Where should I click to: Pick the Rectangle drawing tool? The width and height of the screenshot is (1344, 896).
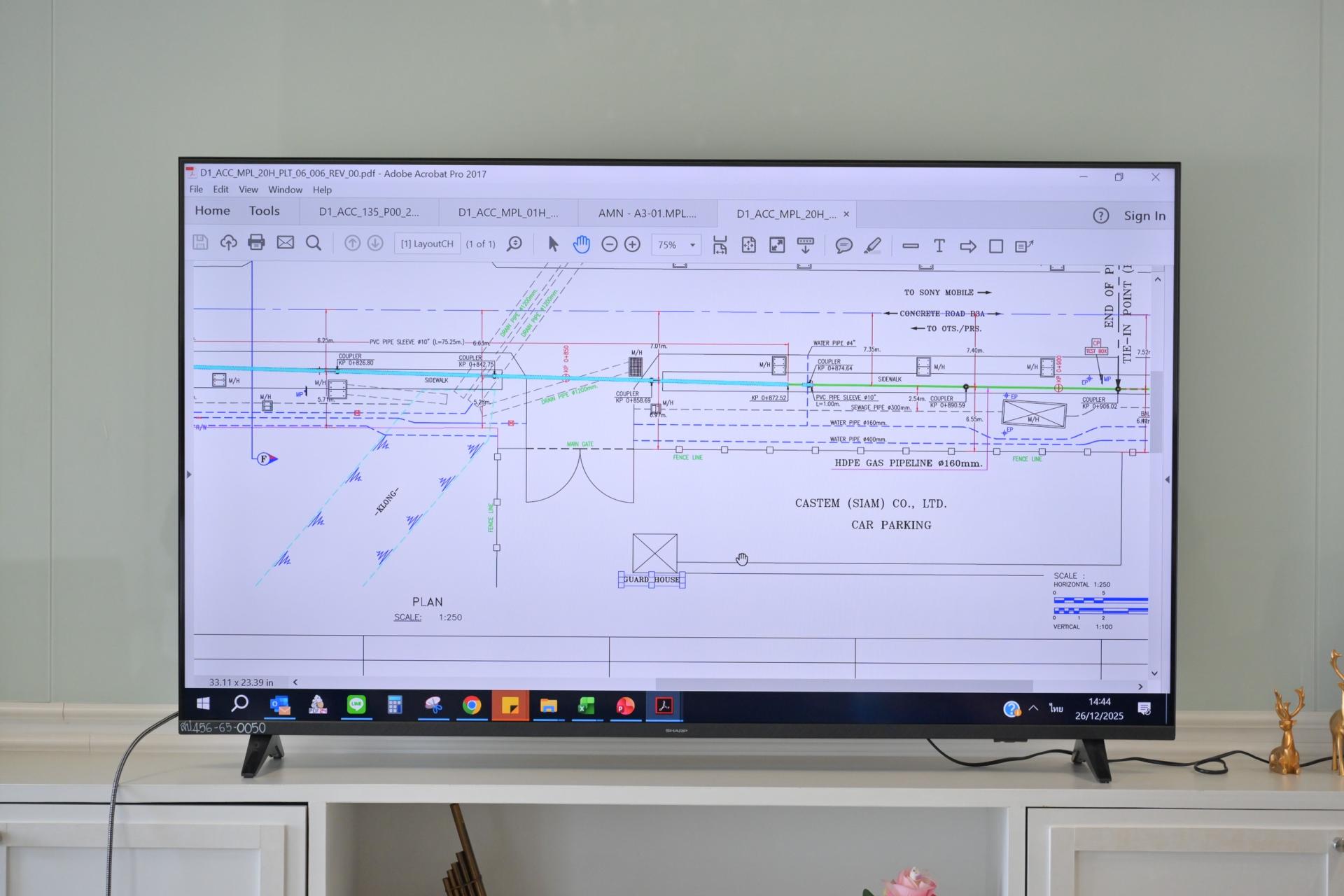[x=995, y=246]
